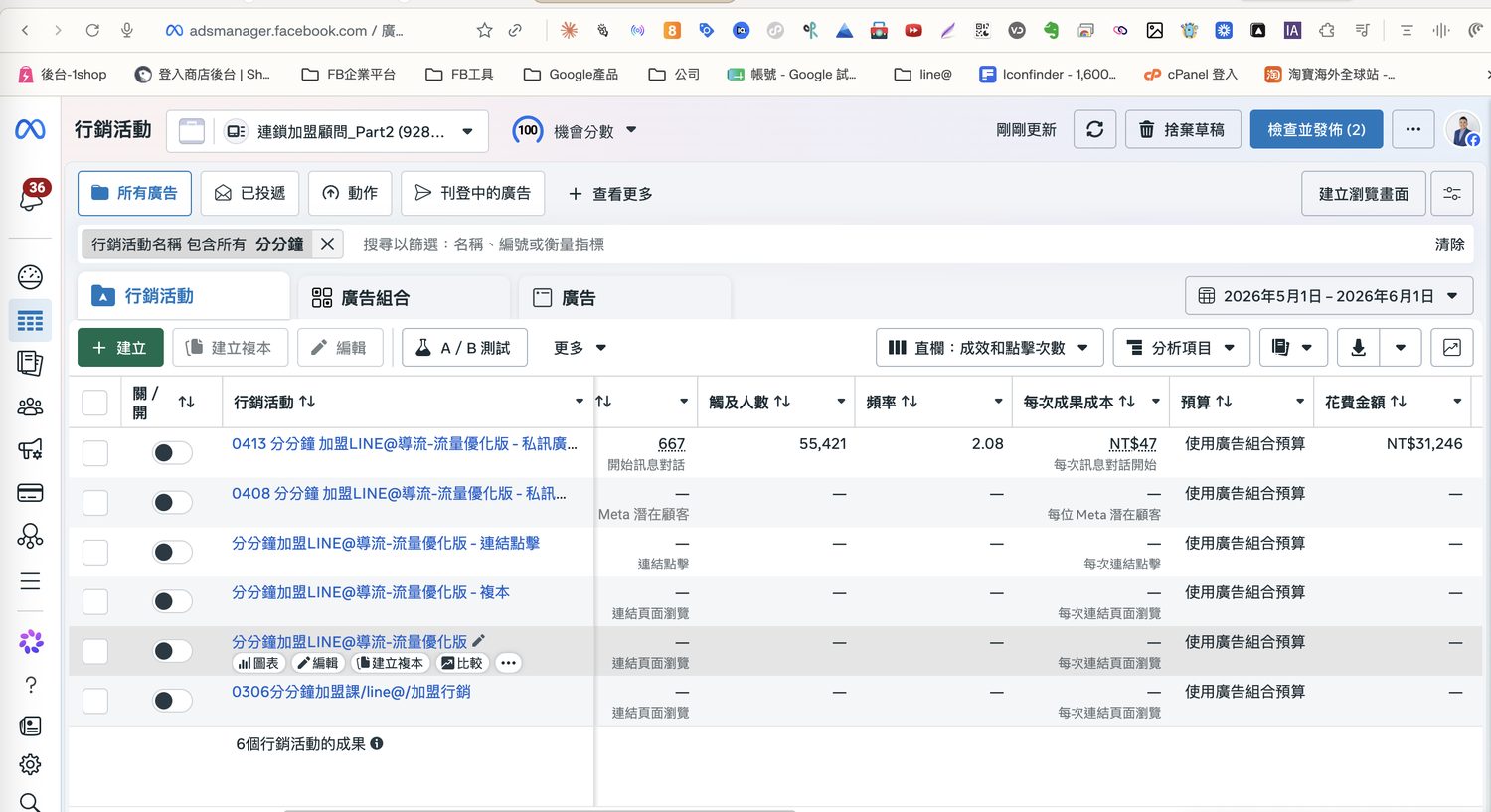Edit campaign name pencil icon
Image resolution: width=1491 pixels, height=812 pixels.
tap(478, 641)
